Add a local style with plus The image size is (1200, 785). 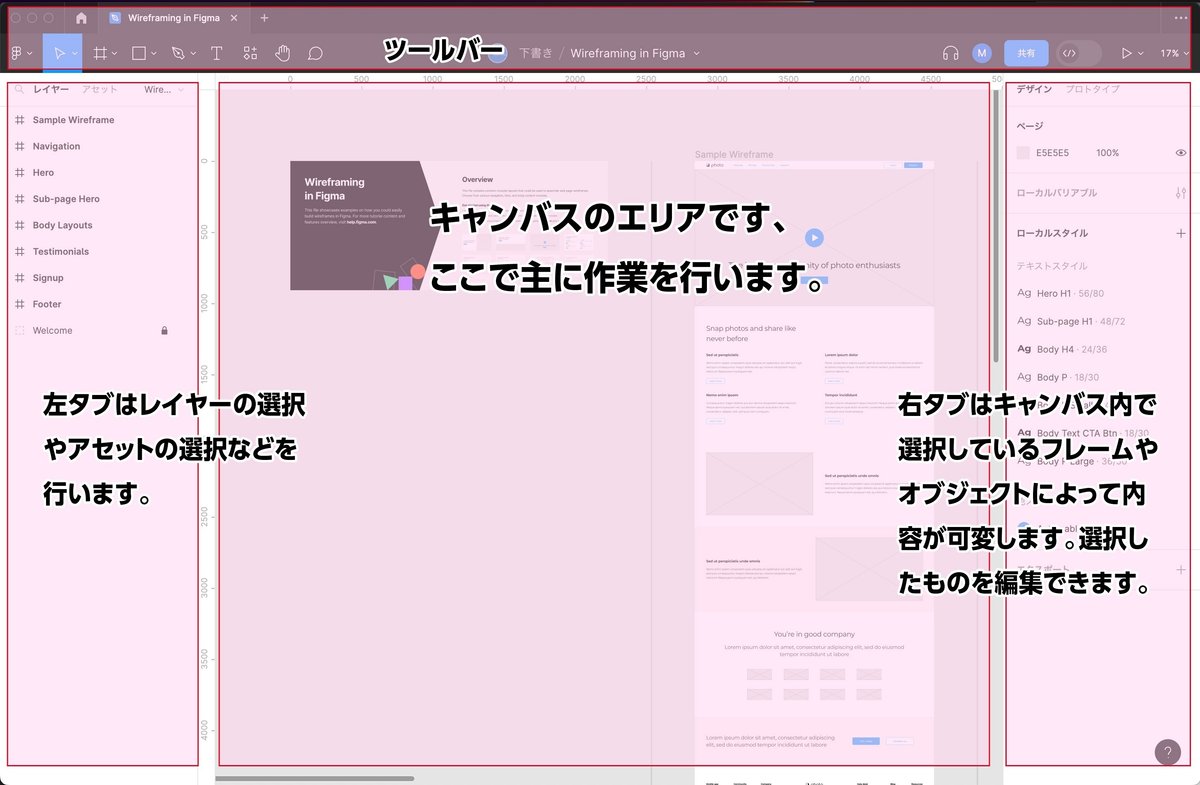click(x=1181, y=233)
